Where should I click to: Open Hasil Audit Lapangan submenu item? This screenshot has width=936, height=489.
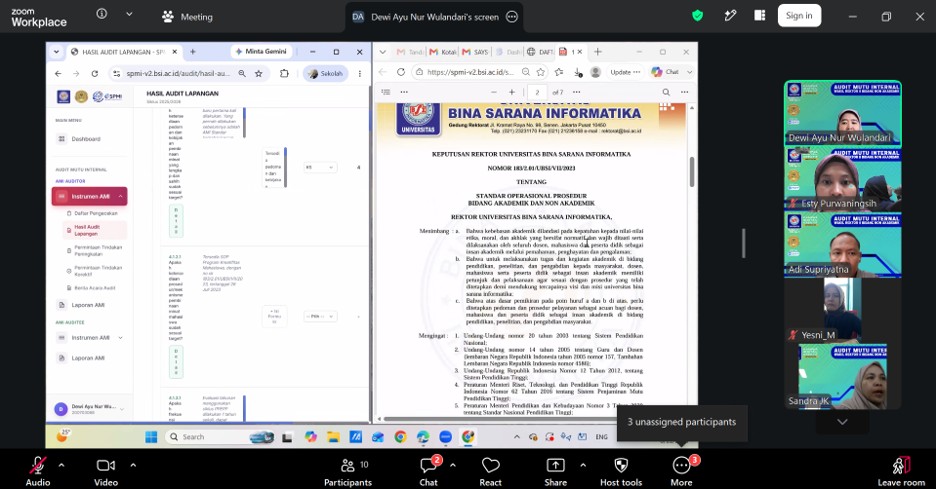(96, 230)
